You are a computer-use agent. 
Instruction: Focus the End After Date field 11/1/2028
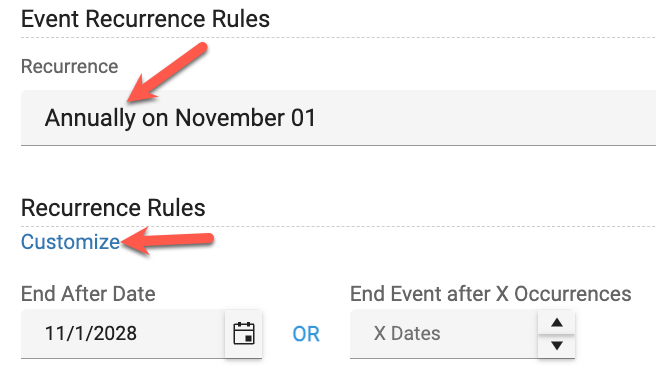[123, 334]
